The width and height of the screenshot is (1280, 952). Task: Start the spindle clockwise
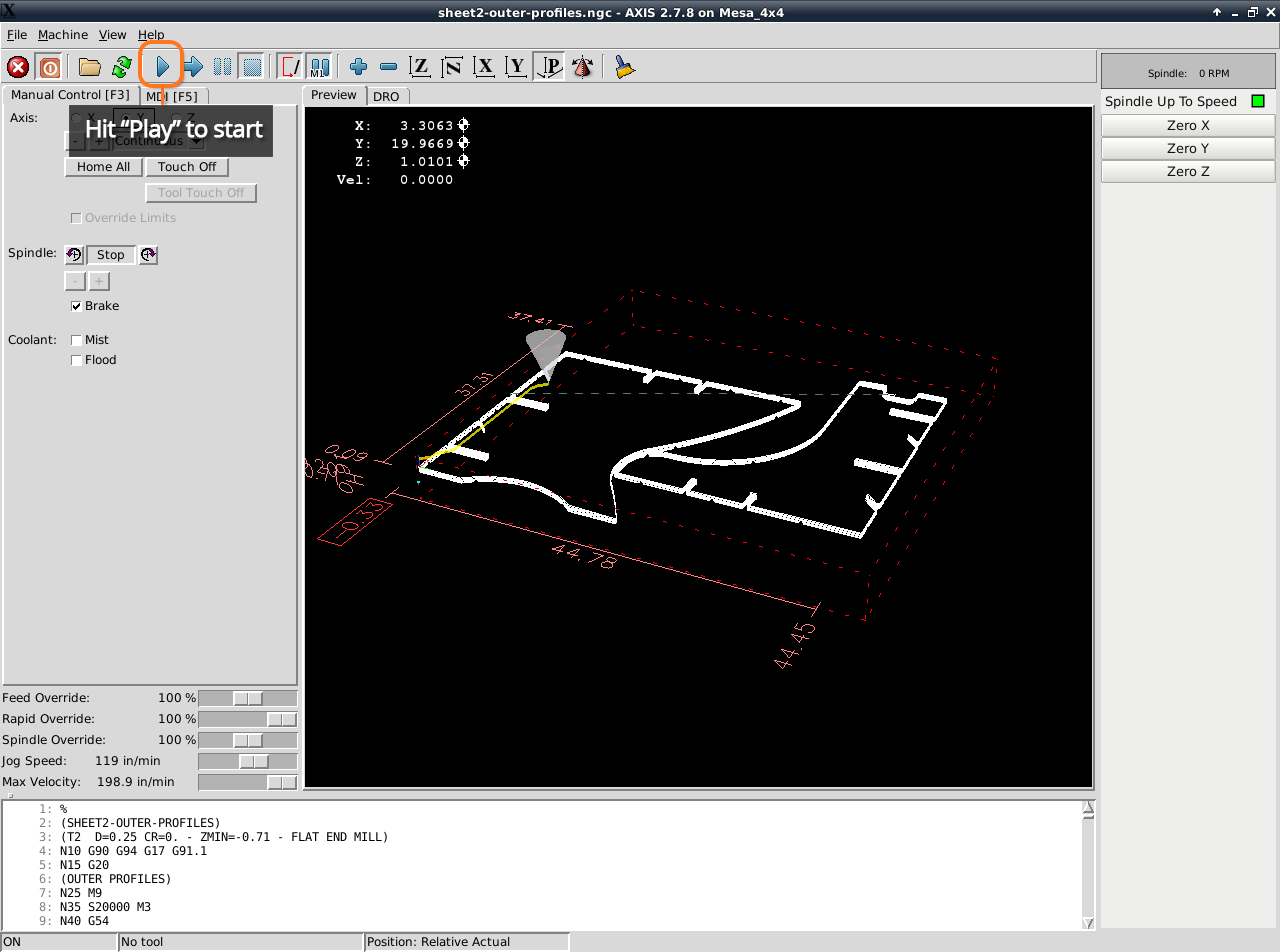[x=148, y=255]
